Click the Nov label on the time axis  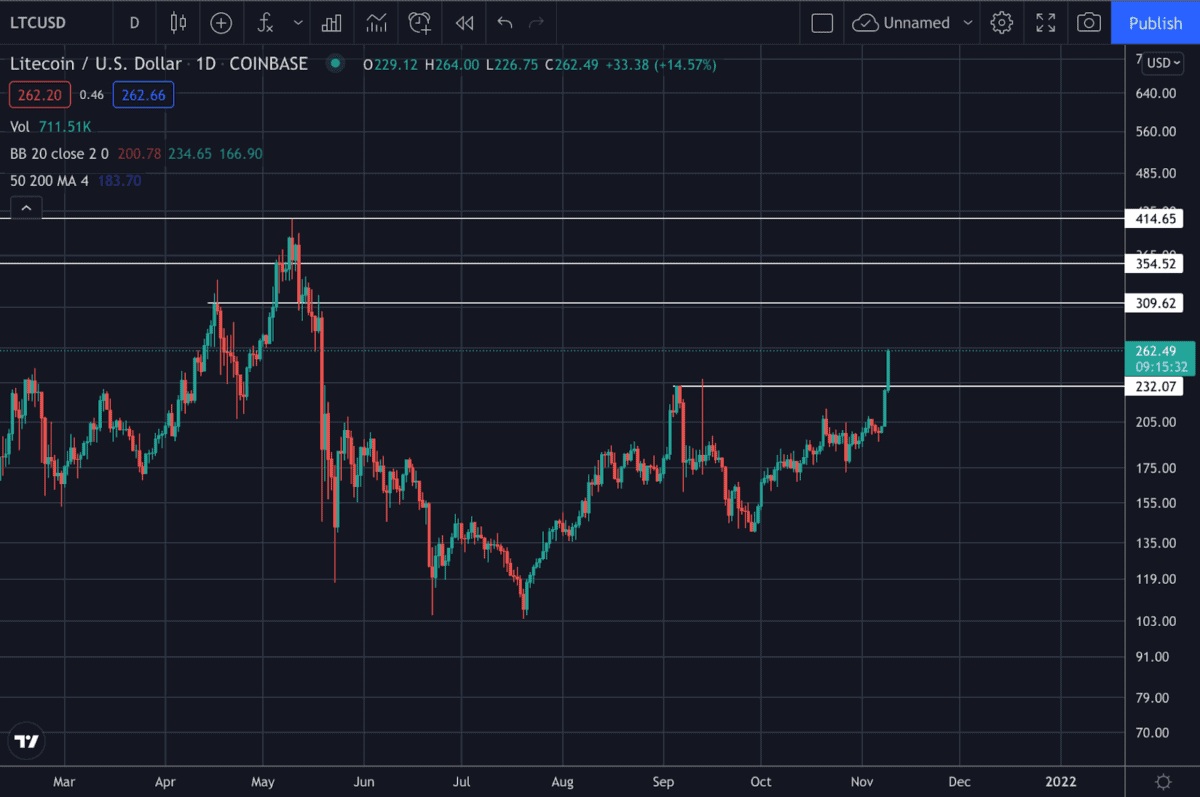click(861, 780)
